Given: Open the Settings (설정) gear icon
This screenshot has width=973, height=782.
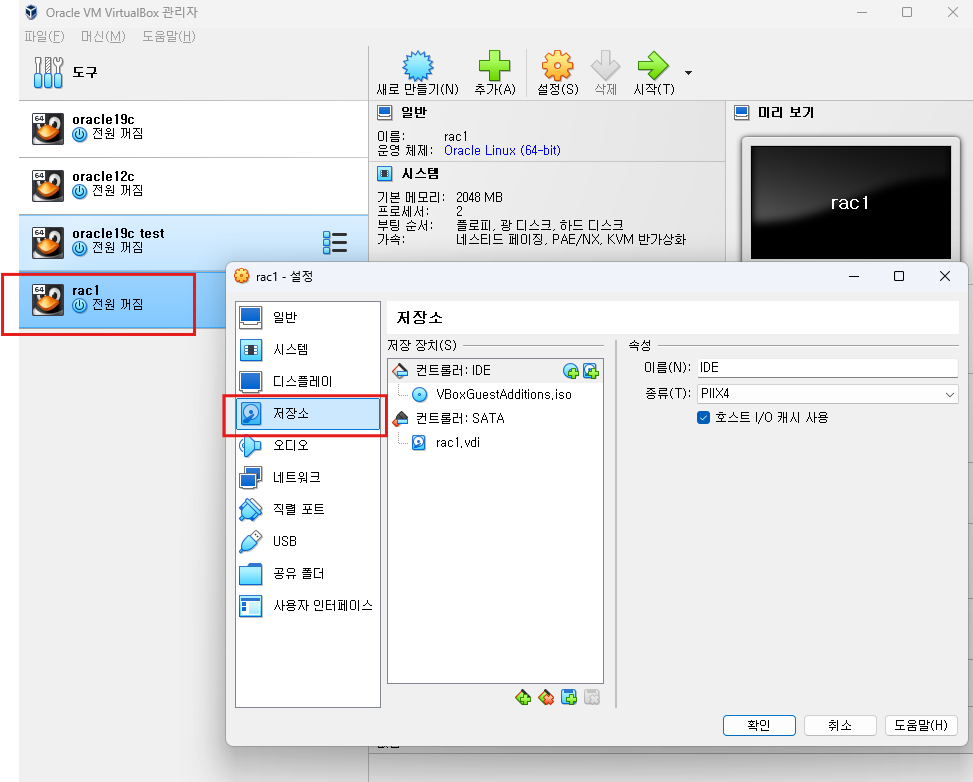Looking at the screenshot, I should coord(557,66).
